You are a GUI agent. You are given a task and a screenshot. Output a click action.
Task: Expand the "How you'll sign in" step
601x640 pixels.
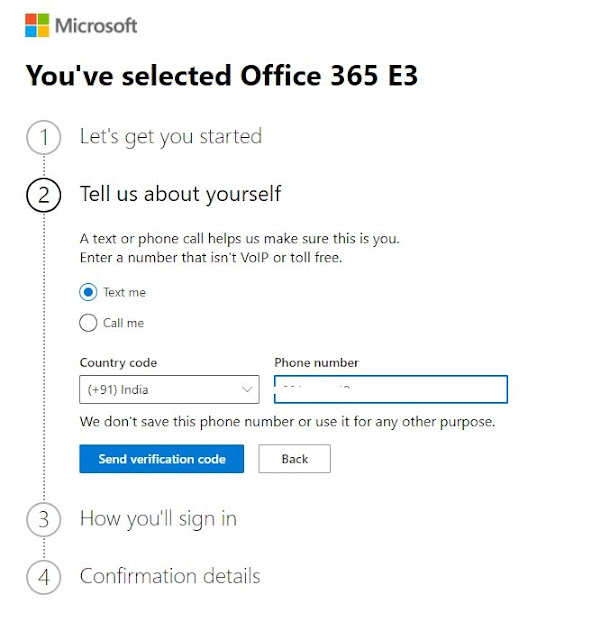tap(158, 519)
